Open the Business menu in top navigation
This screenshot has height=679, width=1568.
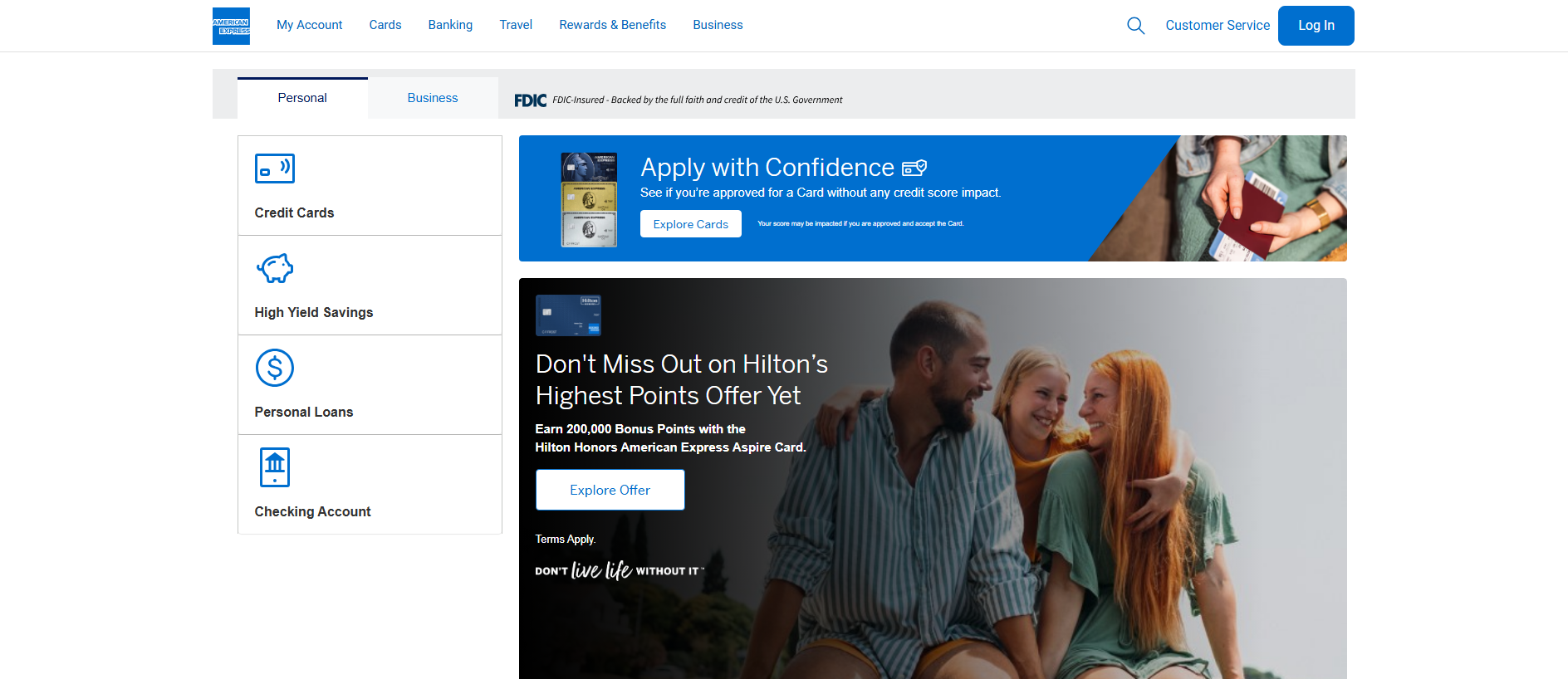[x=718, y=25]
